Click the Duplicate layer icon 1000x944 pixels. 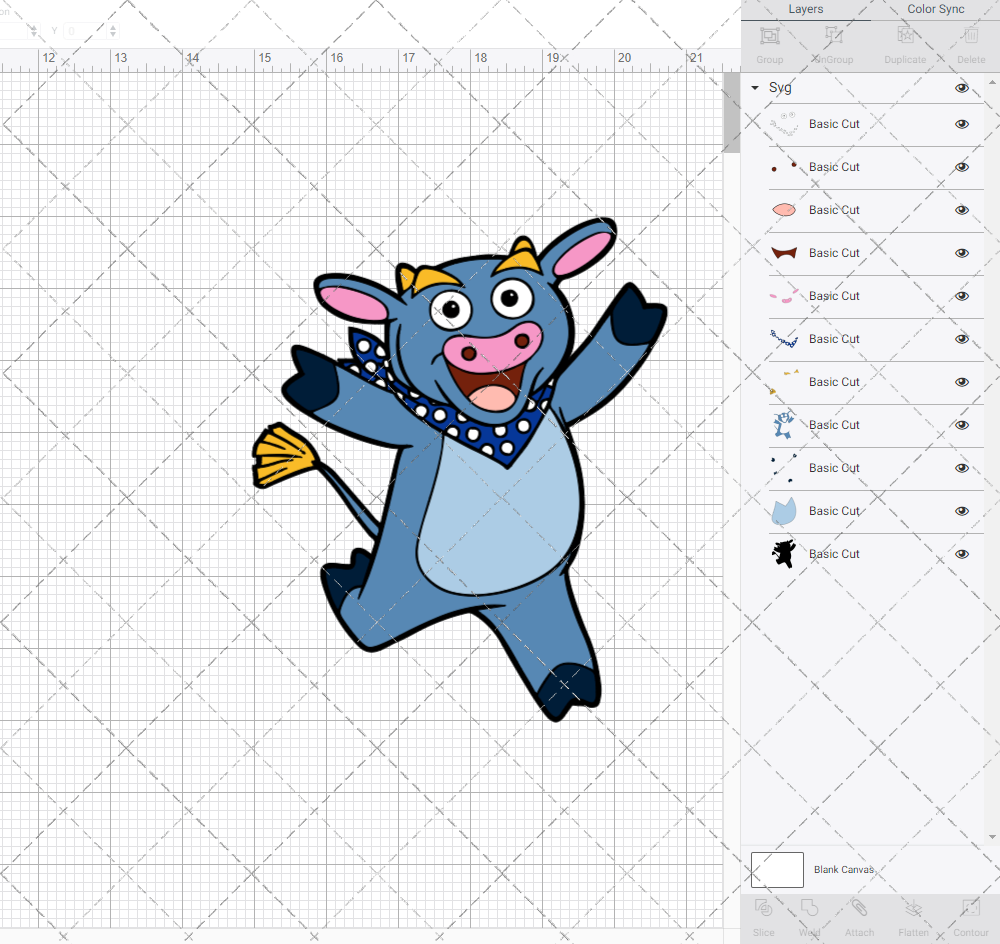point(905,36)
